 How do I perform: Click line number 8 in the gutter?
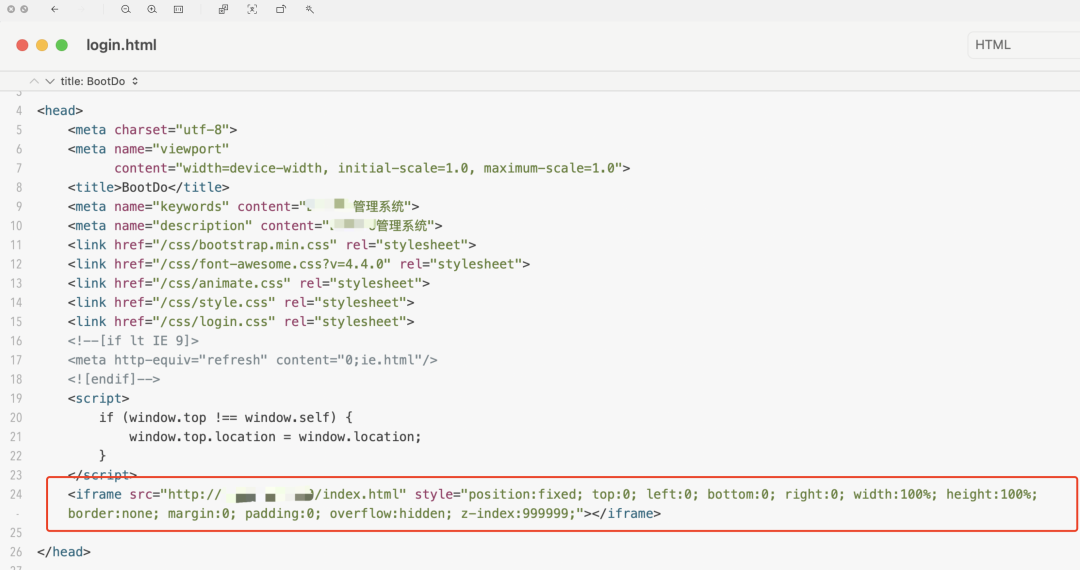tap(19, 187)
